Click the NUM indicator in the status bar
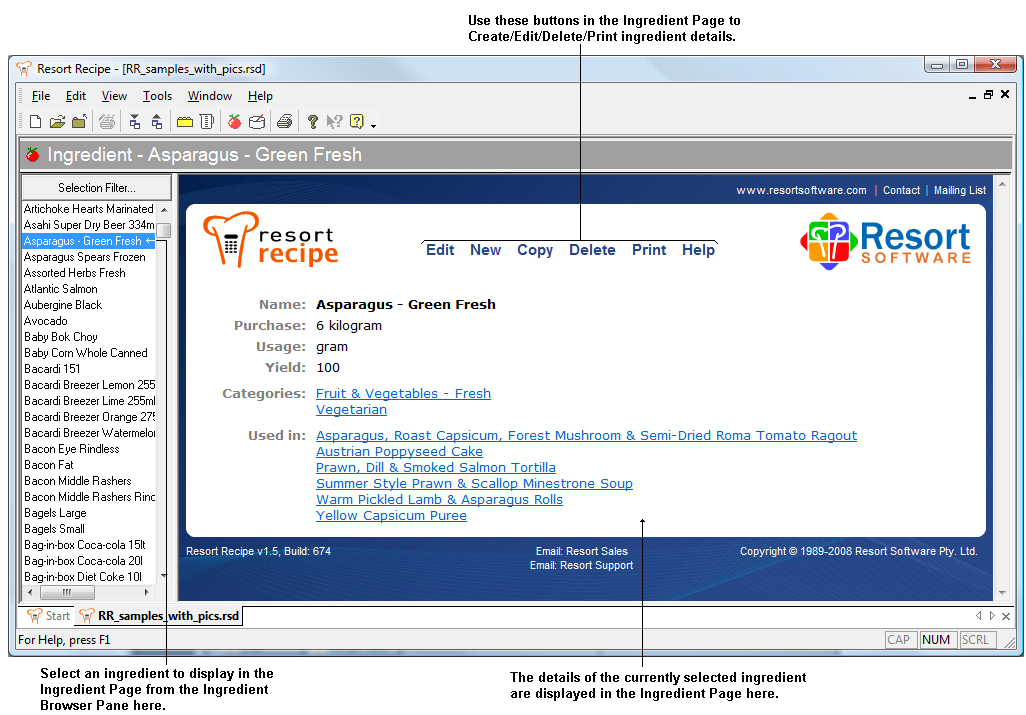The width and height of the screenshot is (1026, 715). coord(936,640)
